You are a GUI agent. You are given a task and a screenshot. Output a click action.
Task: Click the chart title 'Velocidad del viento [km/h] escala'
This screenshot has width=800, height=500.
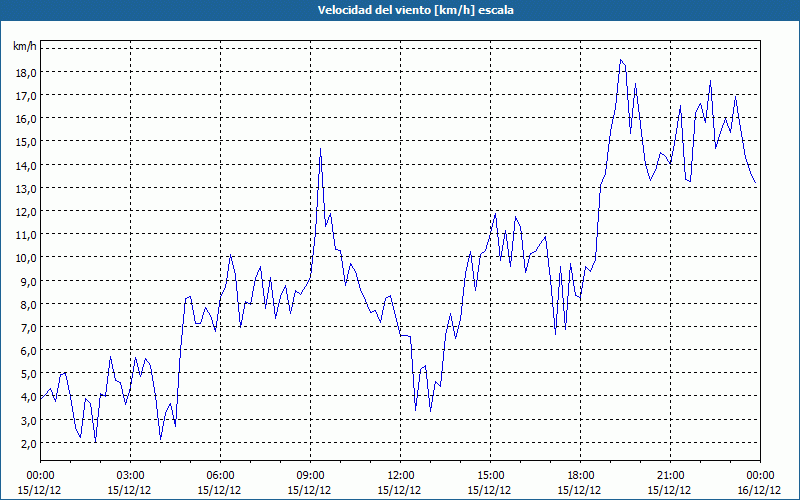pos(415,10)
